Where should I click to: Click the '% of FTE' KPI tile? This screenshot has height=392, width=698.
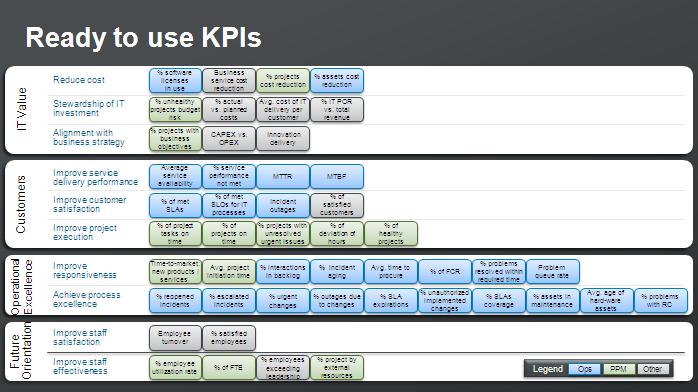click(229, 368)
